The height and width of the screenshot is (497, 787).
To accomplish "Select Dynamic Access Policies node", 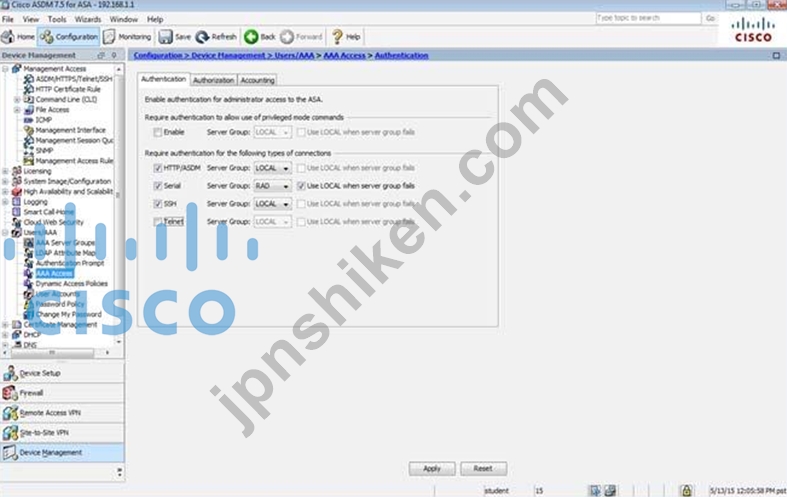I will click(71, 284).
